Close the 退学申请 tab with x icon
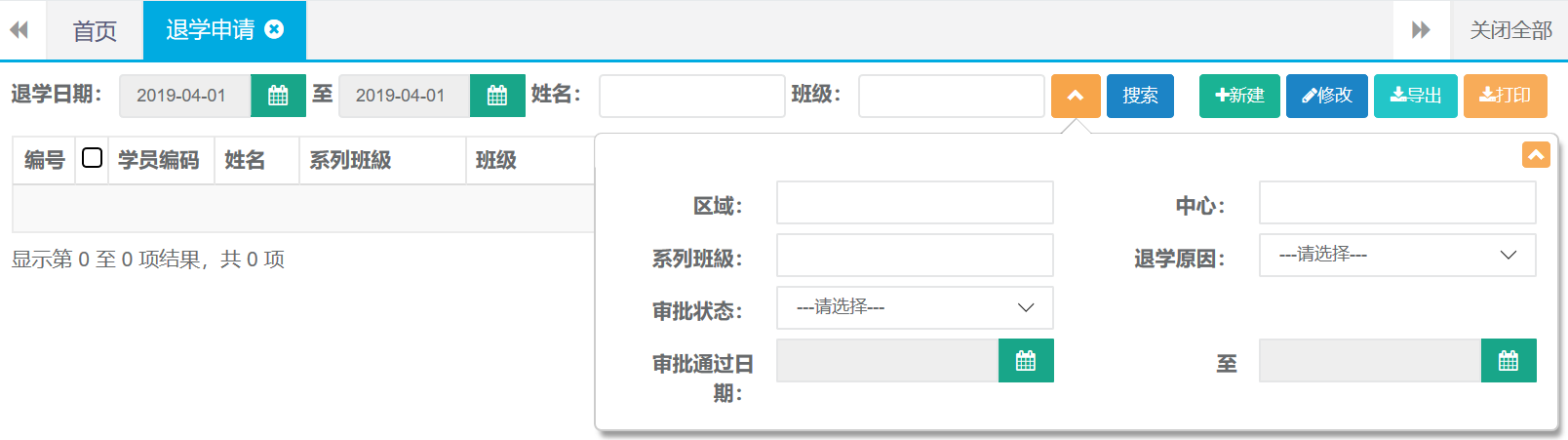 (275, 30)
